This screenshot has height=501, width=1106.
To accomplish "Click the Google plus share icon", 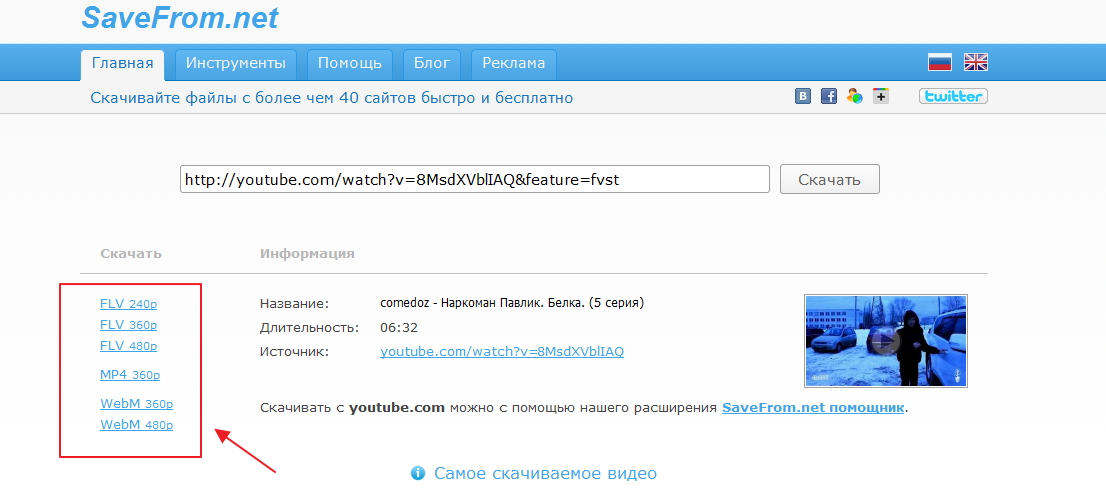I will pos(880,97).
